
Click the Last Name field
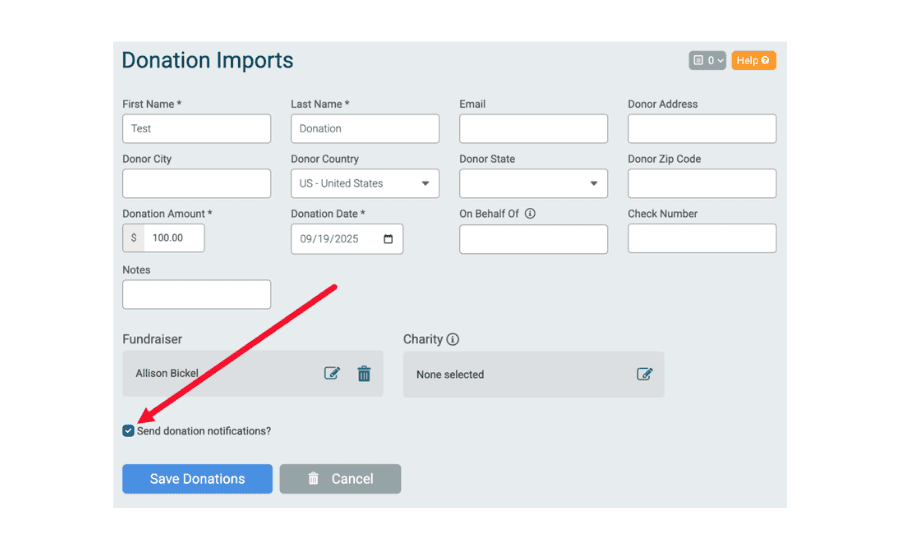tap(365, 129)
